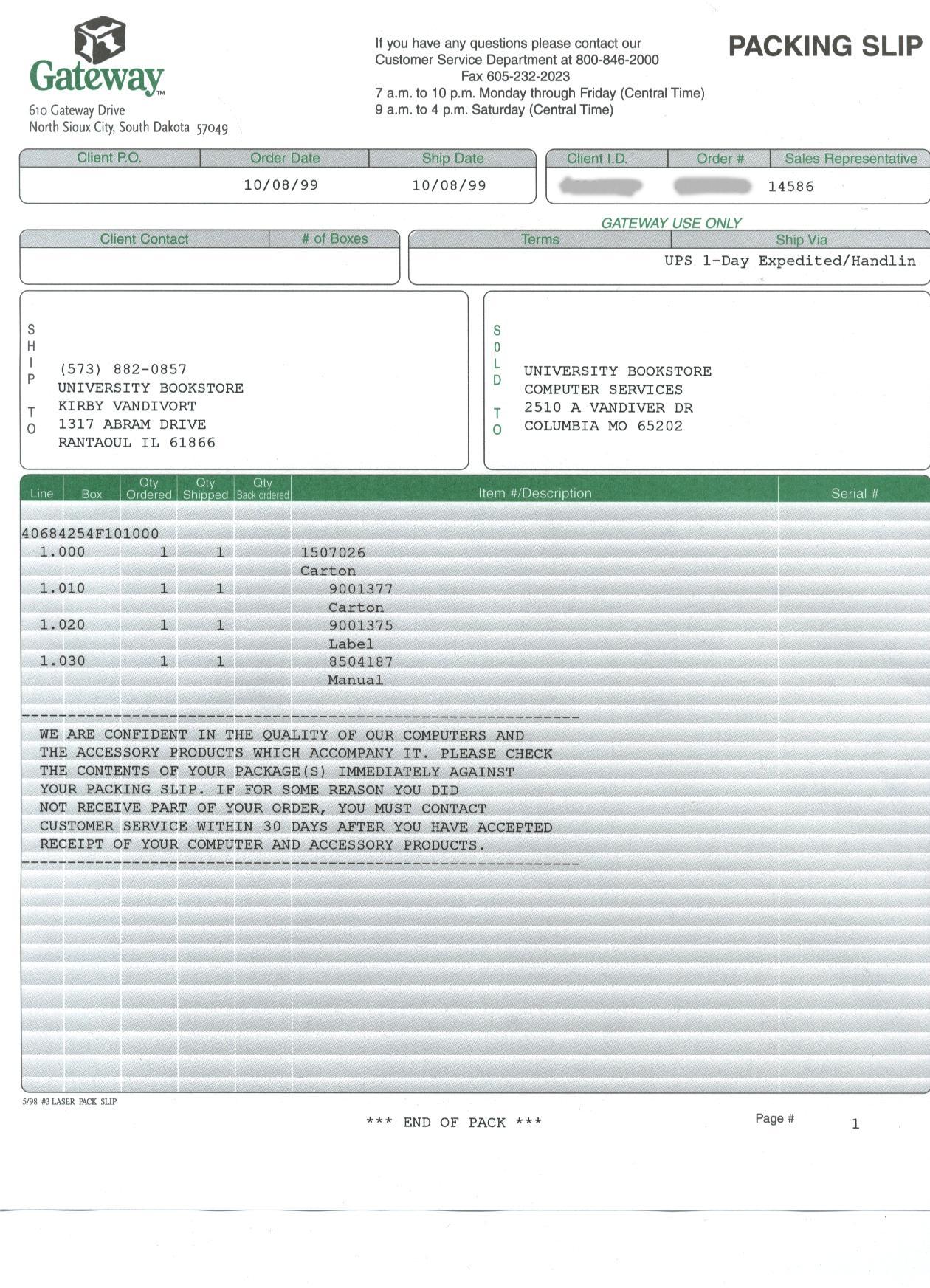This screenshot has width=930, height=1288.
Task: Click the GATEWAY USE ONLY label
Action: click(671, 223)
